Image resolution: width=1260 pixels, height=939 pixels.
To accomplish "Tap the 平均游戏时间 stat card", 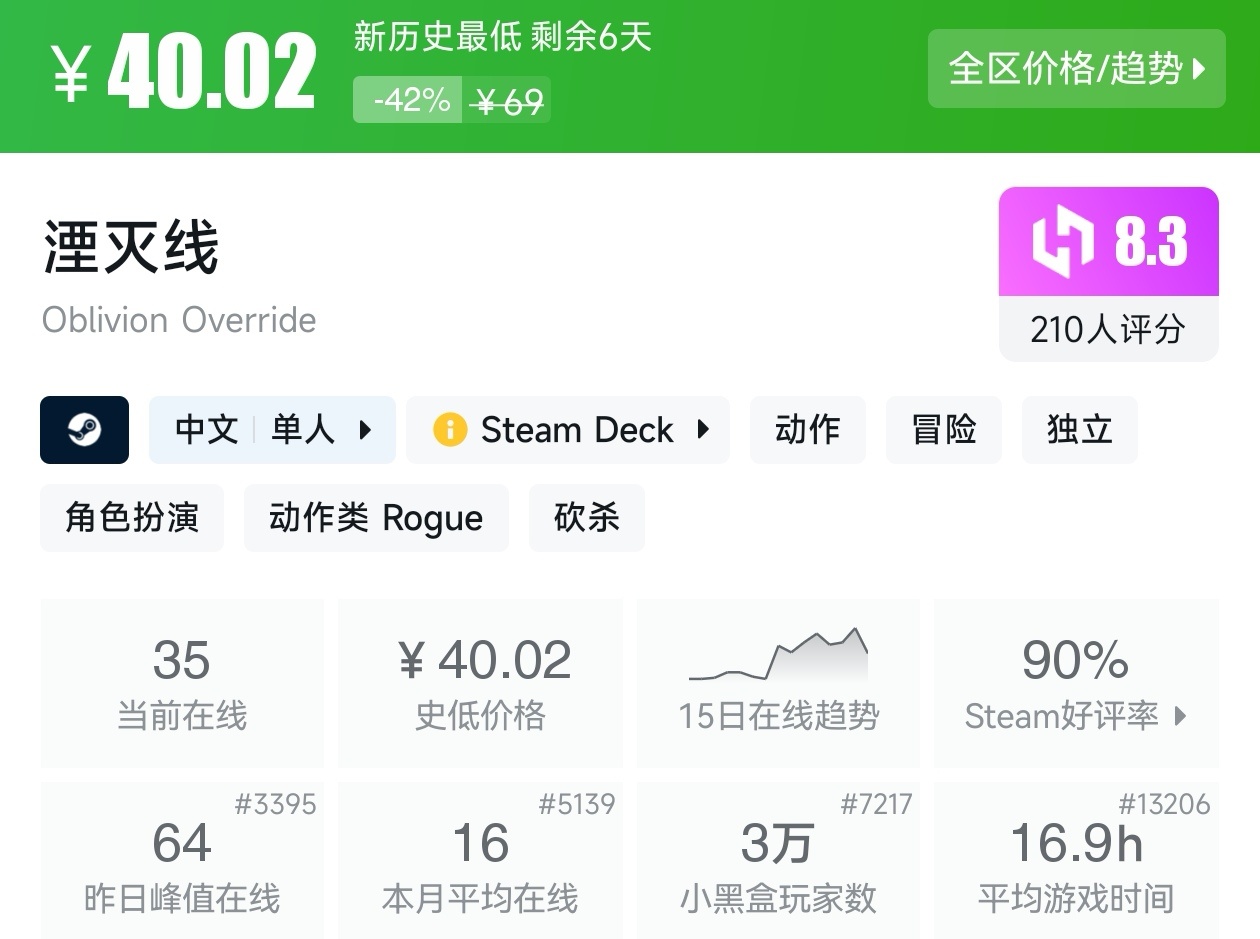I will point(1076,861).
